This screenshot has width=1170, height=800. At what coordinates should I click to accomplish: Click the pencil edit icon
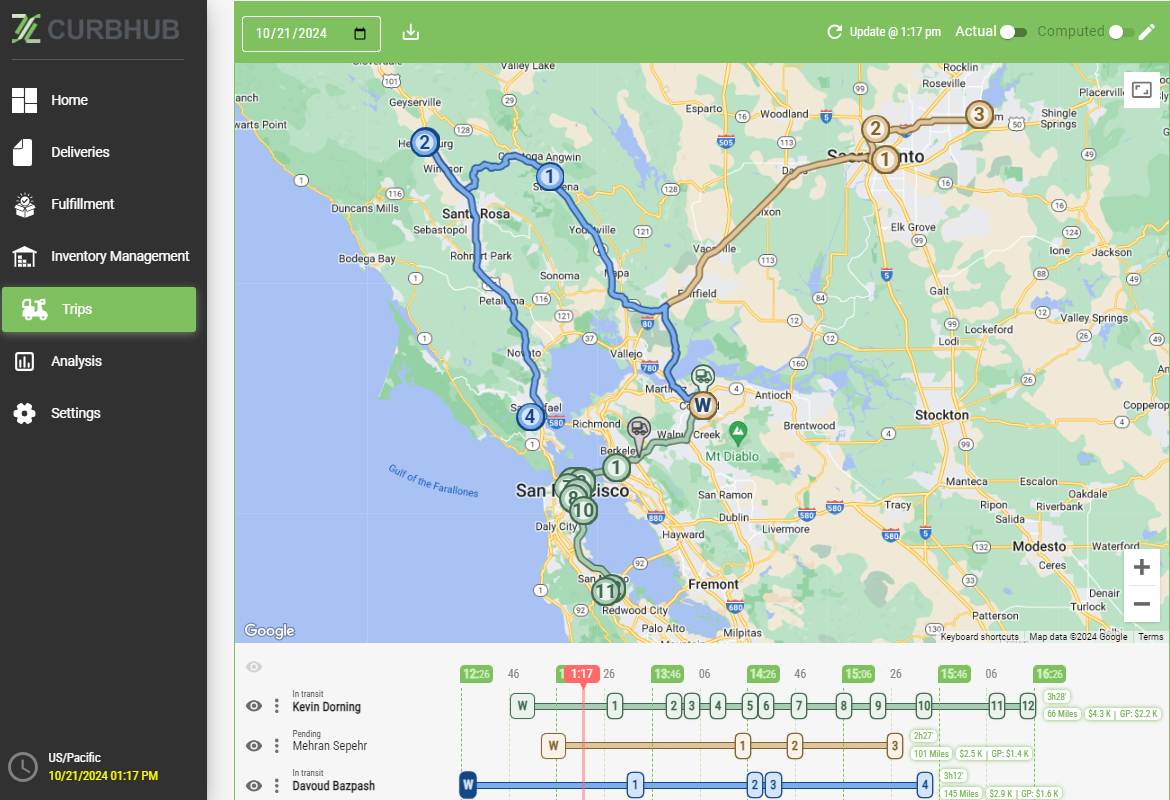[1146, 32]
